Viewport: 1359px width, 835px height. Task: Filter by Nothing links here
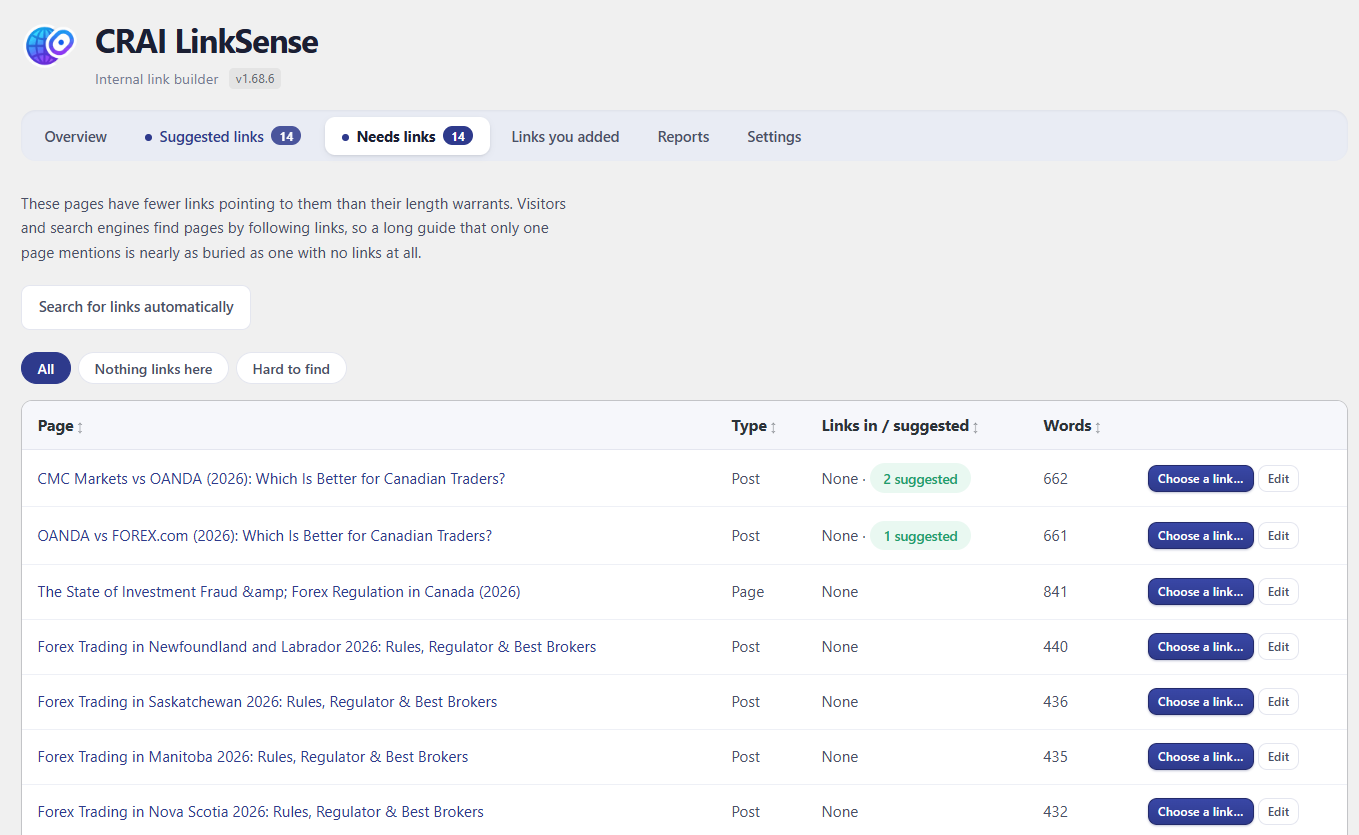154,369
